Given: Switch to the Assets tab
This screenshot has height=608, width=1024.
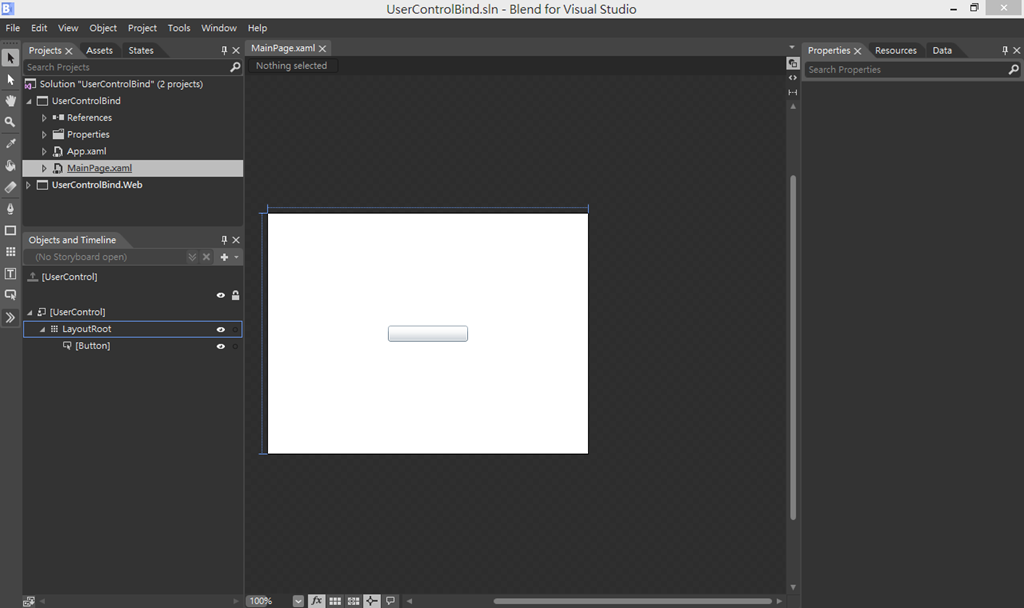Looking at the screenshot, I should pos(99,50).
